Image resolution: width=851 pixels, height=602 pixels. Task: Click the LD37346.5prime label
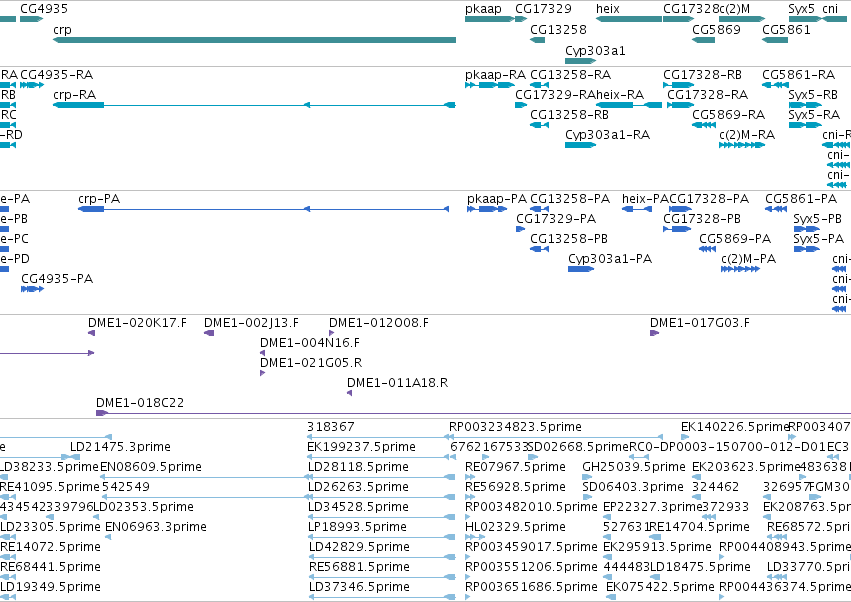pyautogui.click(x=359, y=587)
